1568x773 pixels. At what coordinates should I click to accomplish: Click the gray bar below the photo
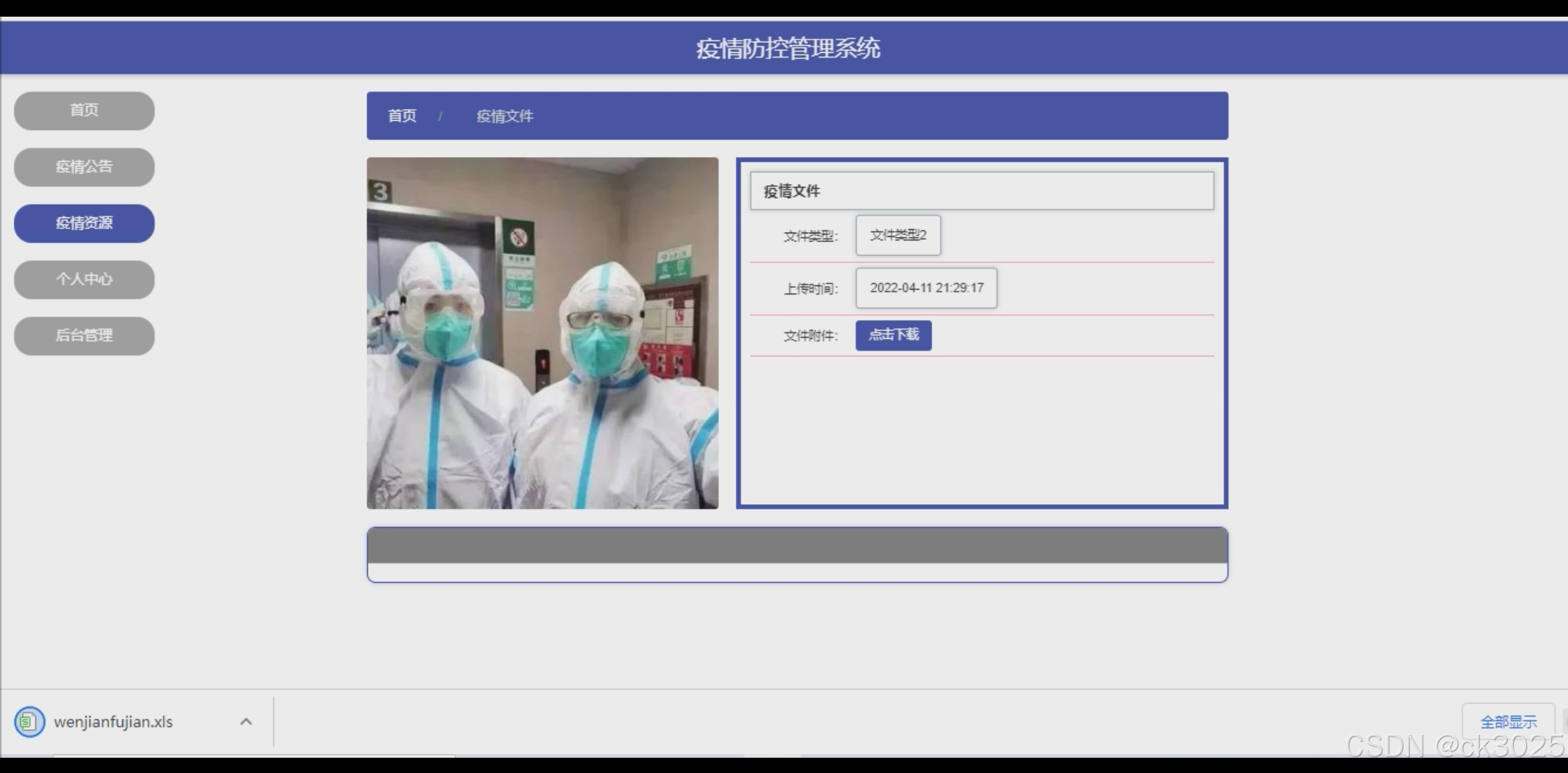click(797, 545)
